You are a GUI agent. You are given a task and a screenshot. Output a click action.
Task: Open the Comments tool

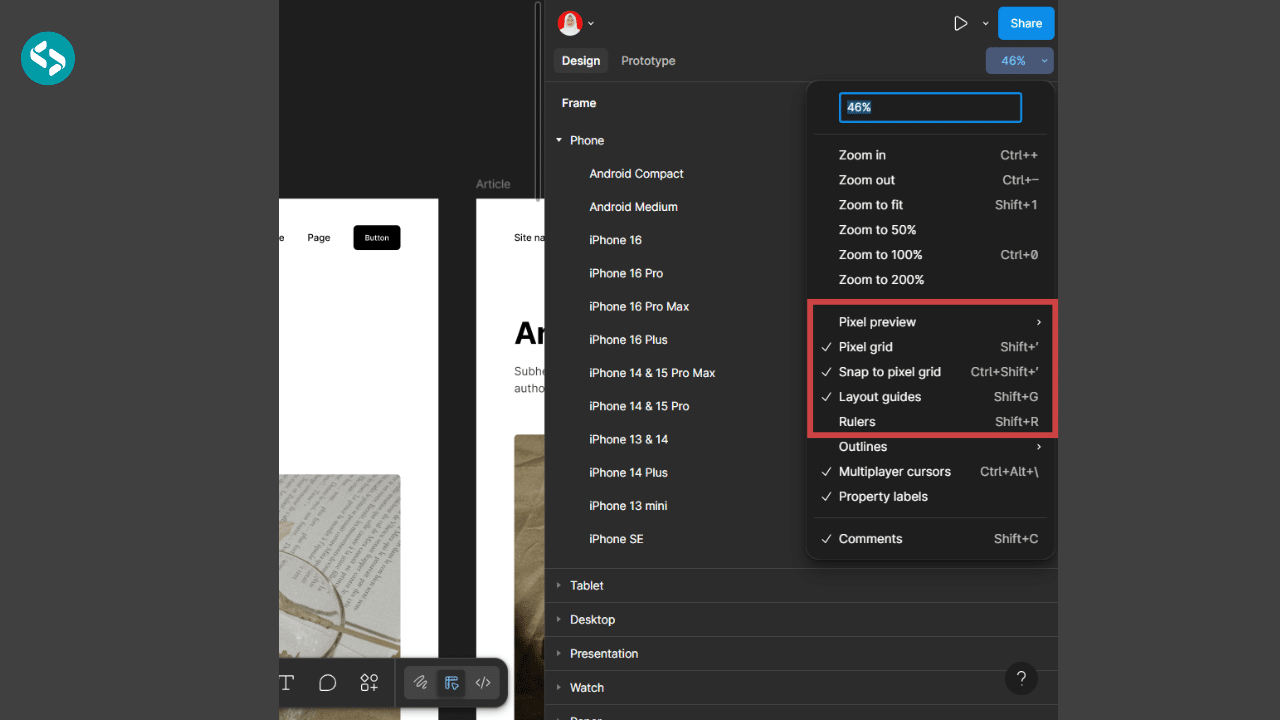pyautogui.click(x=327, y=683)
